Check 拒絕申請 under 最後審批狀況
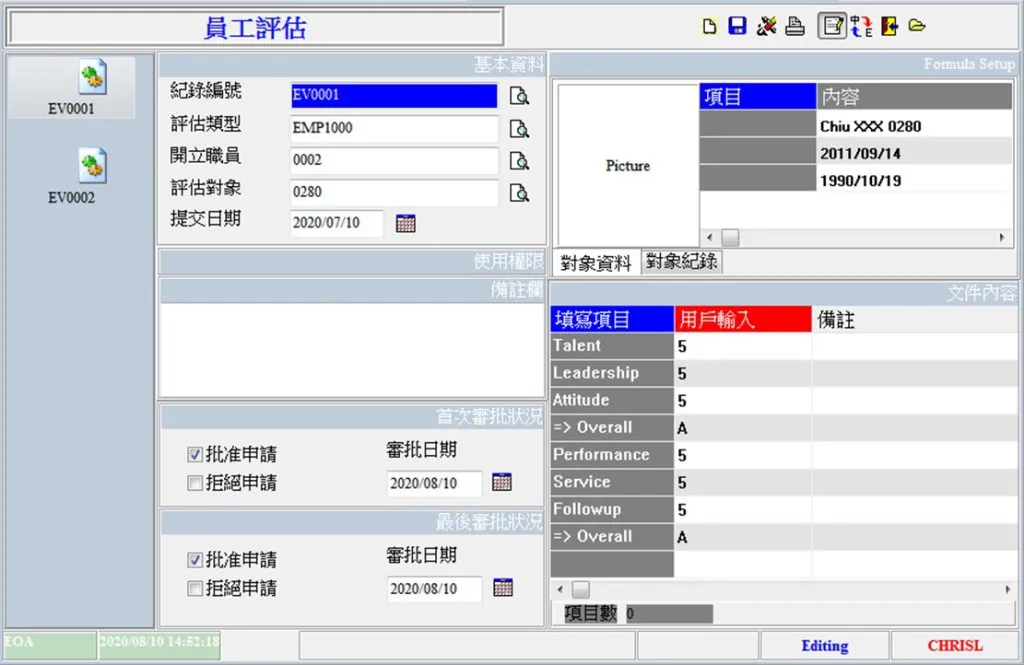Screen dimensions: 1024x665 195,589
